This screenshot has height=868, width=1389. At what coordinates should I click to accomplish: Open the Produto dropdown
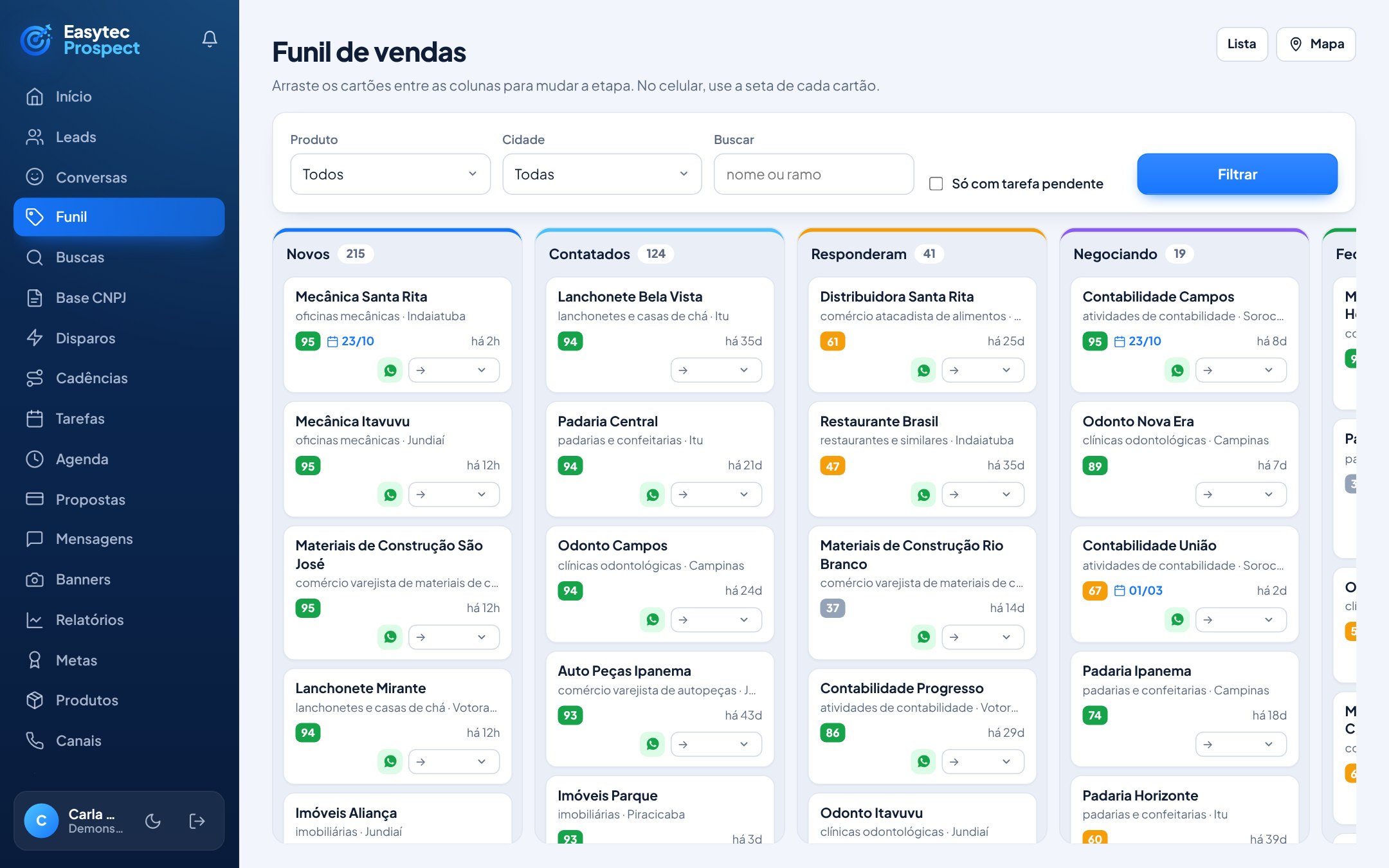(390, 174)
